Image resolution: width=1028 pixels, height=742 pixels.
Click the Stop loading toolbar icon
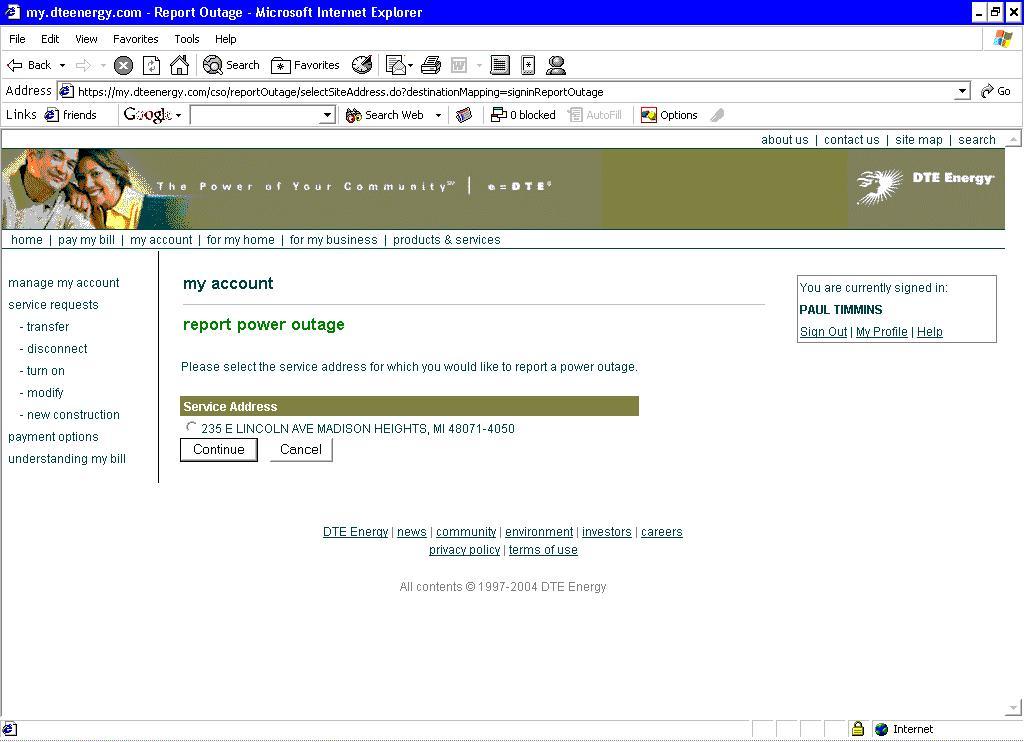(x=123, y=65)
